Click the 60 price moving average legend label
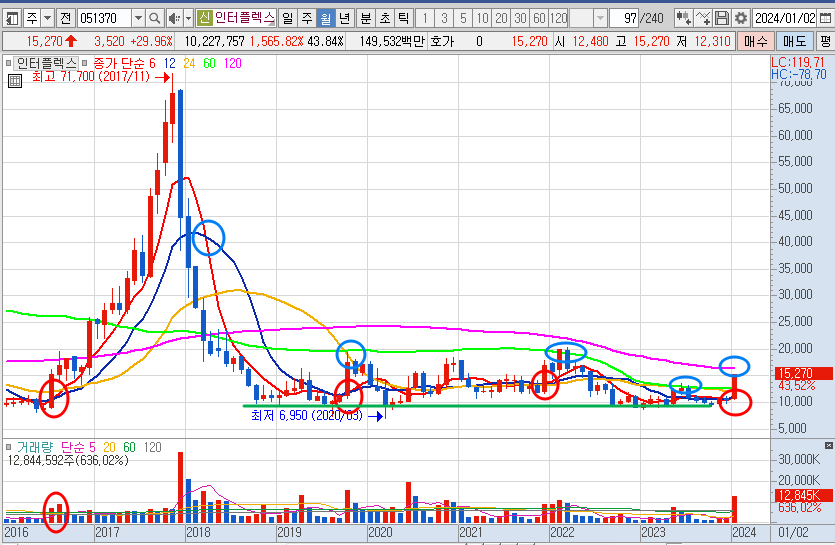This screenshot has width=835, height=545. pos(209,63)
